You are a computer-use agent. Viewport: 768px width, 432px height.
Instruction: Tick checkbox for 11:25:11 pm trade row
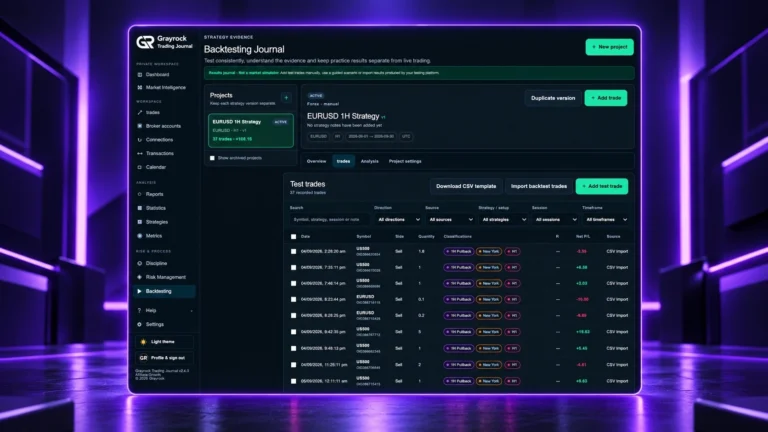(x=293, y=365)
